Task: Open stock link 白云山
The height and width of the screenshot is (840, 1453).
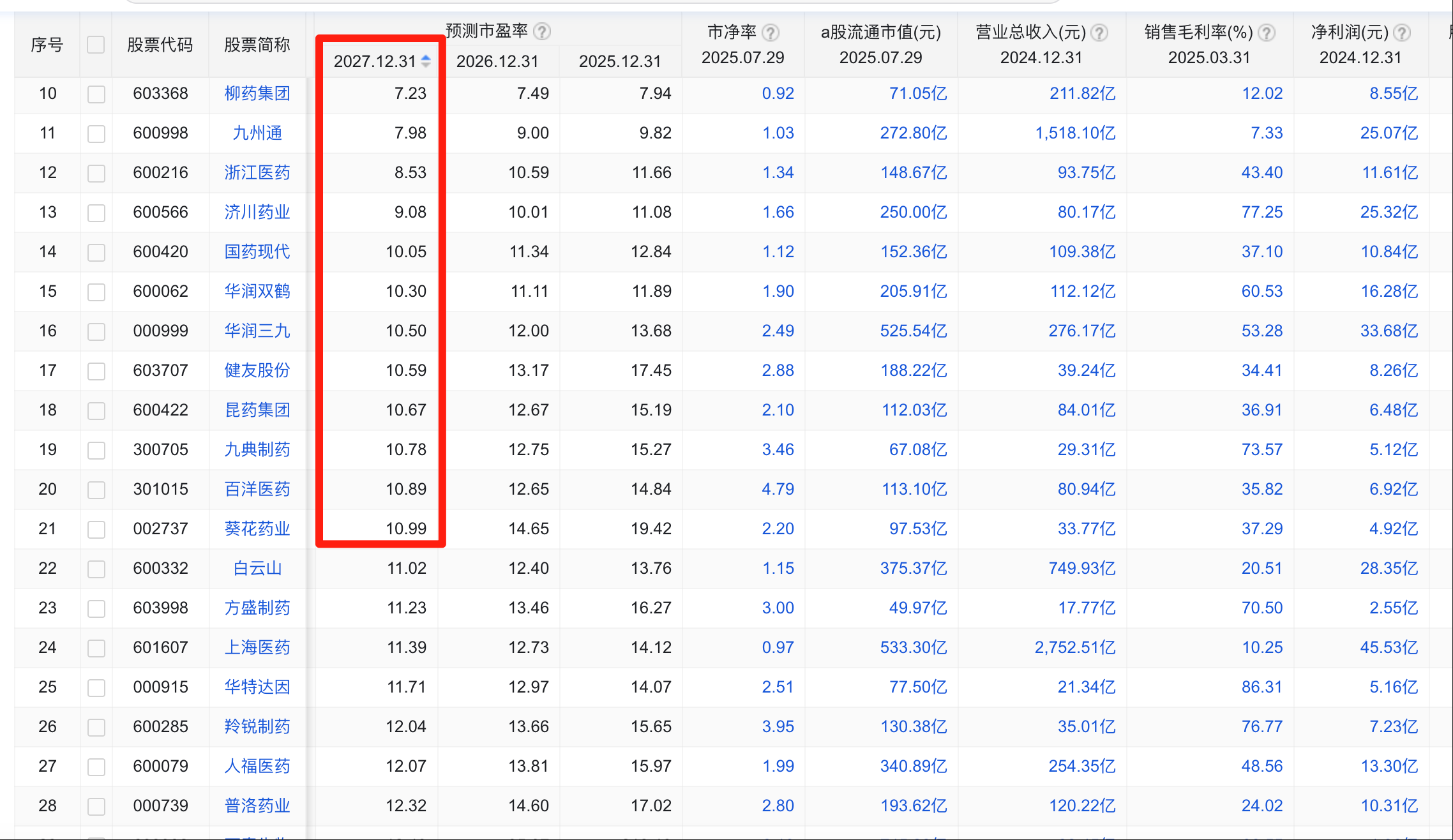Action: [x=257, y=568]
